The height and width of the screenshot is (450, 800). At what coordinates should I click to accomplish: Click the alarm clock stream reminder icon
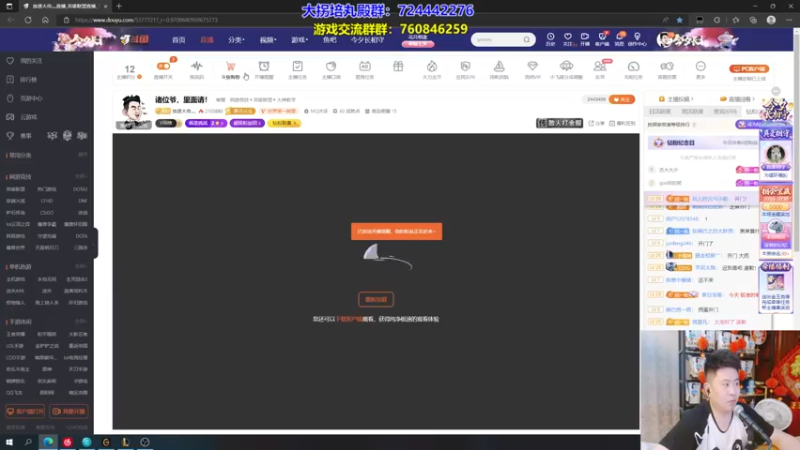point(264,66)
